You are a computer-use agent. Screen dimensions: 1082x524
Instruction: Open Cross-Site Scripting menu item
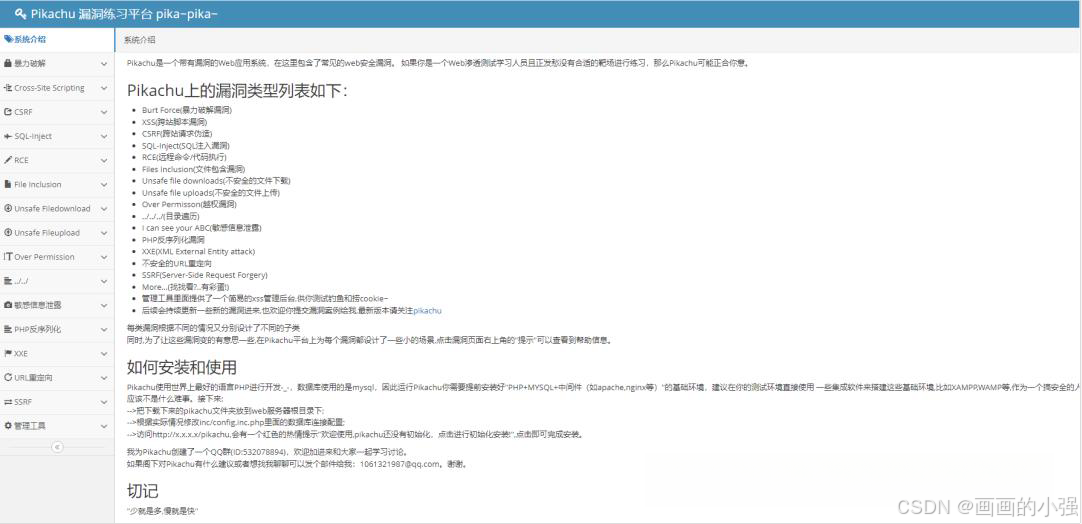pyautogui.click(x=57, y=88)
